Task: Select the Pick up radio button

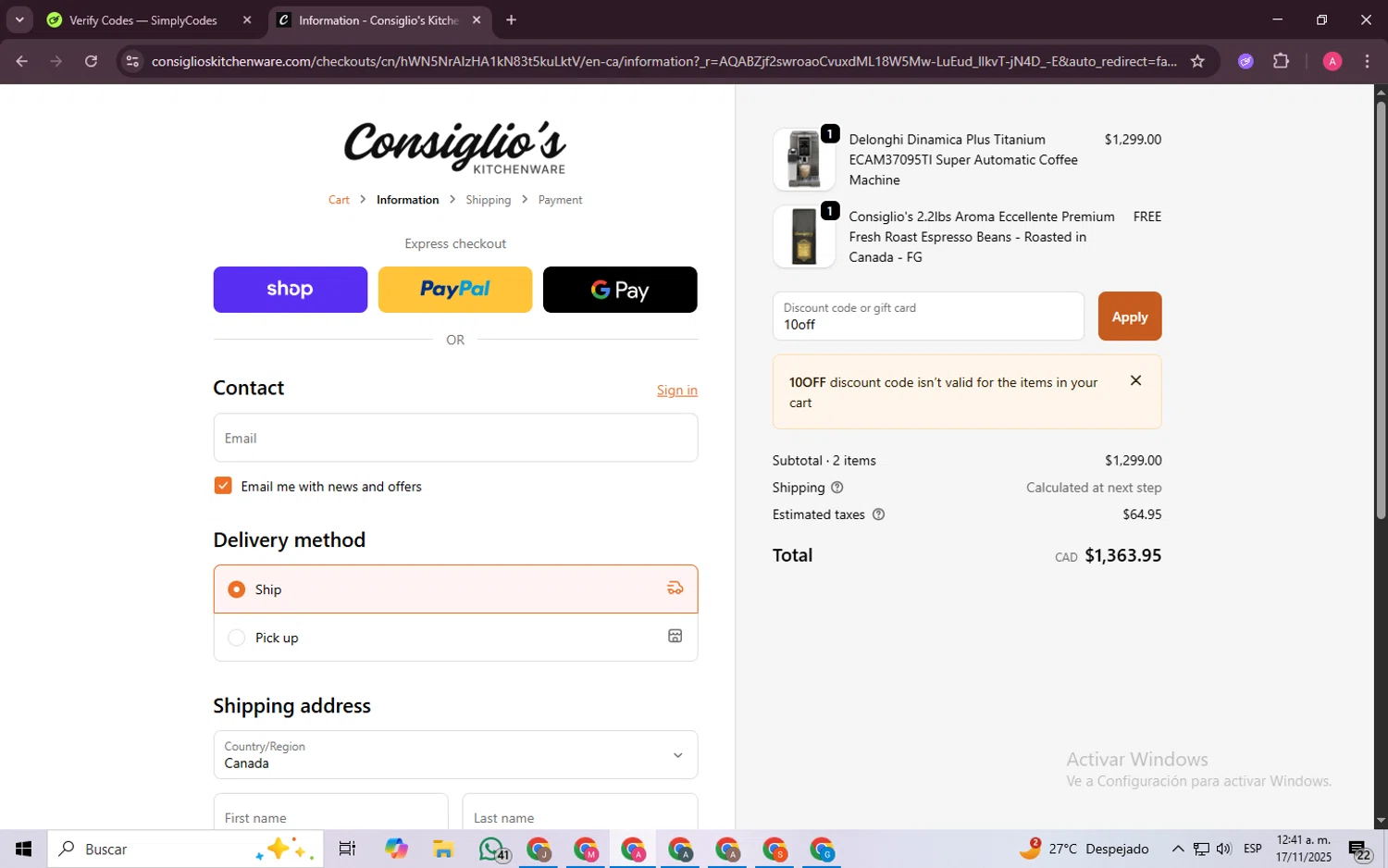Action: (x=237, y=638)
